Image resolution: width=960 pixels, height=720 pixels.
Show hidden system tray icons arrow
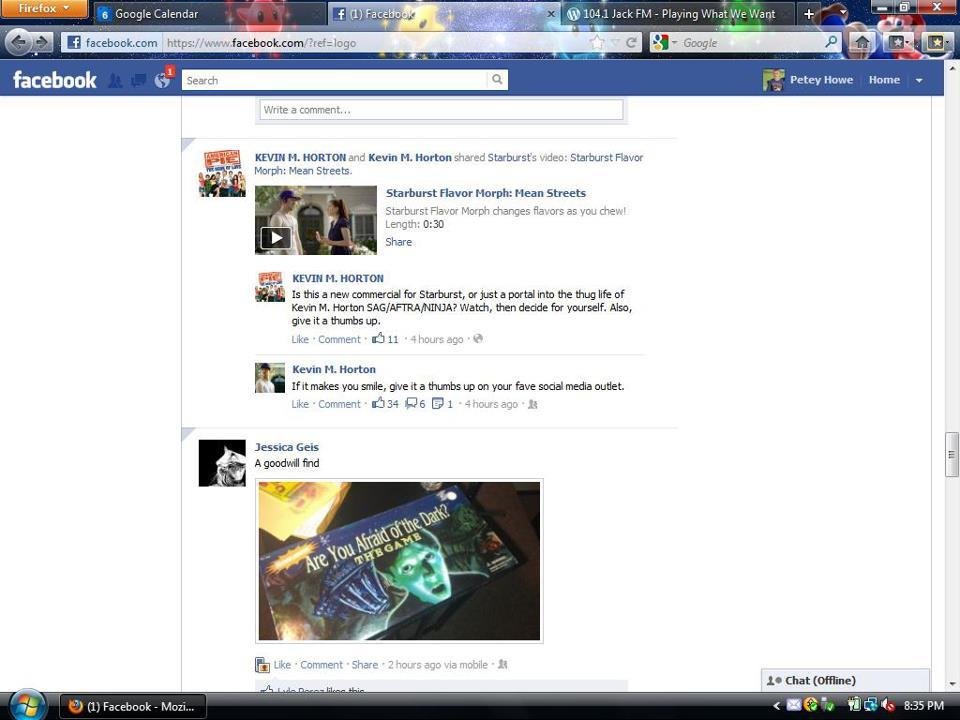click(776, 706)
